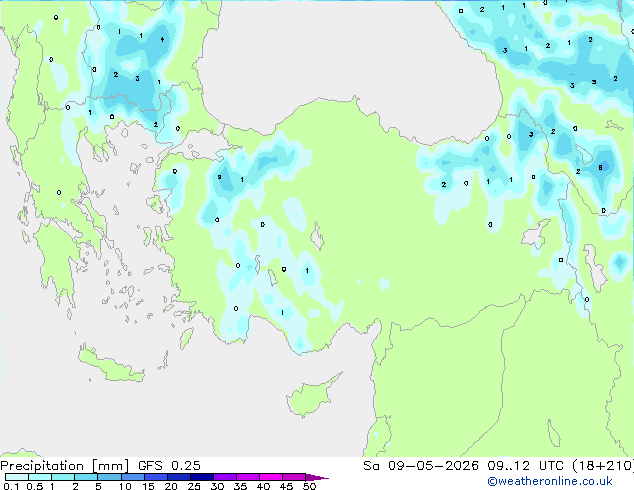Click the 45–50 mm legend color swatch

[294, 477]
